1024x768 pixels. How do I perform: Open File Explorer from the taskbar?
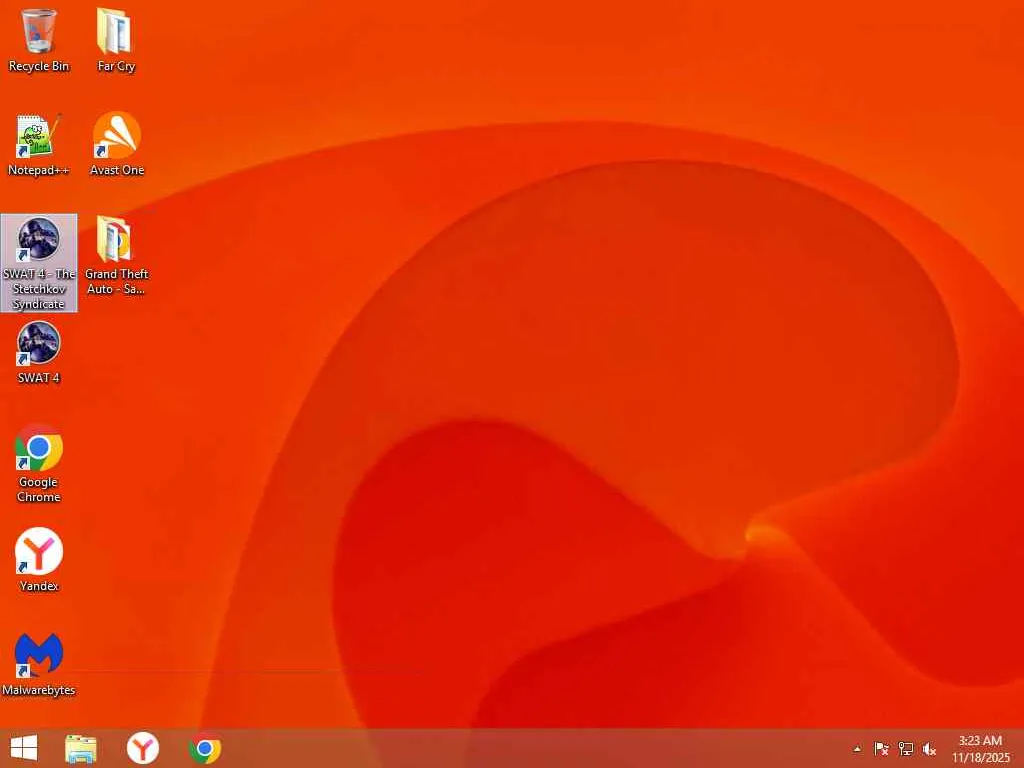tap(81, 748)
